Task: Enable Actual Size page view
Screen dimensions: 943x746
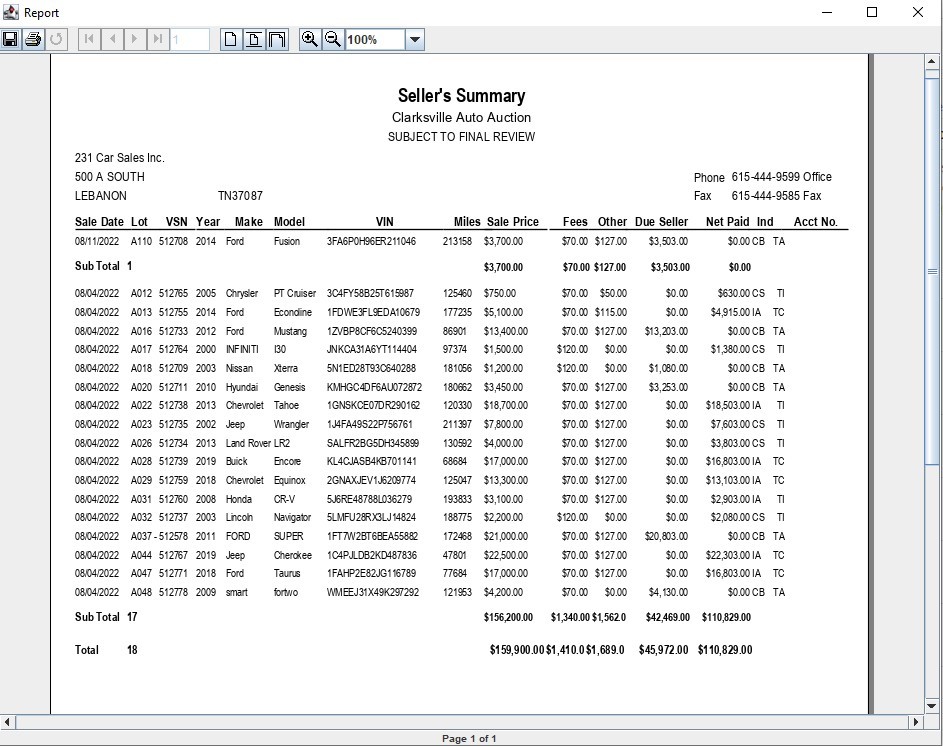Action: coord(231,39)
